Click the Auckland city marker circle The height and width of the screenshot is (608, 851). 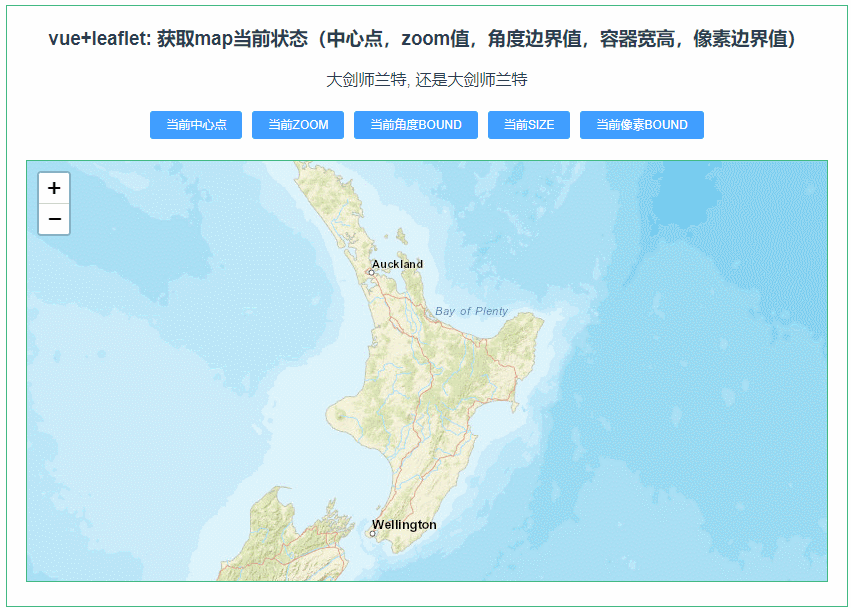372,273
